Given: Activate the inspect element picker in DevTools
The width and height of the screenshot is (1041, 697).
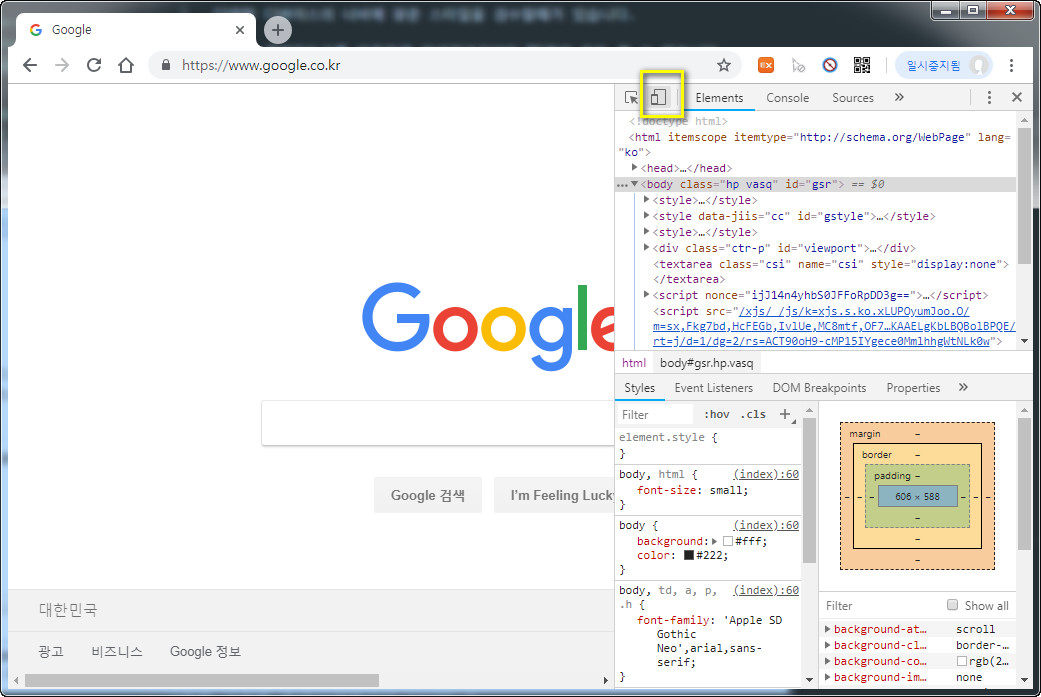Looking at the screenshot, I should click(631, 98).
